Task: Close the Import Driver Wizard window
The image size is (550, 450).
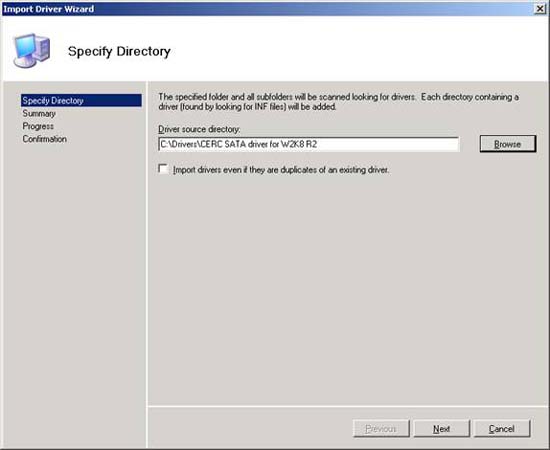Action: [x=540, y=9]
